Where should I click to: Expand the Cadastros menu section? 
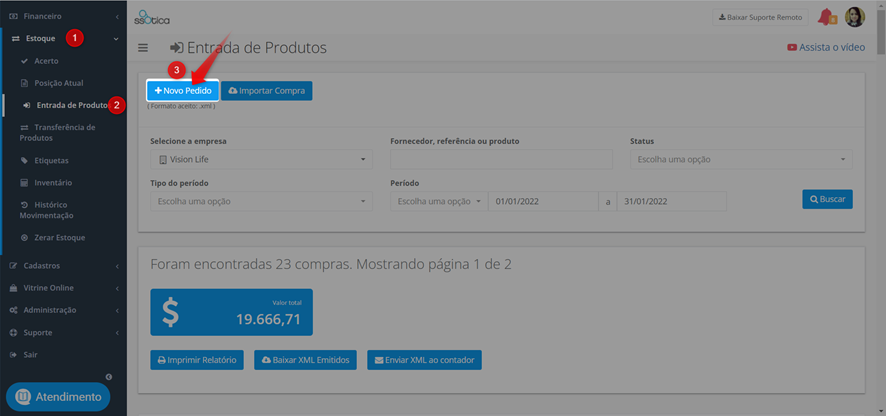(x=63, y=266)
